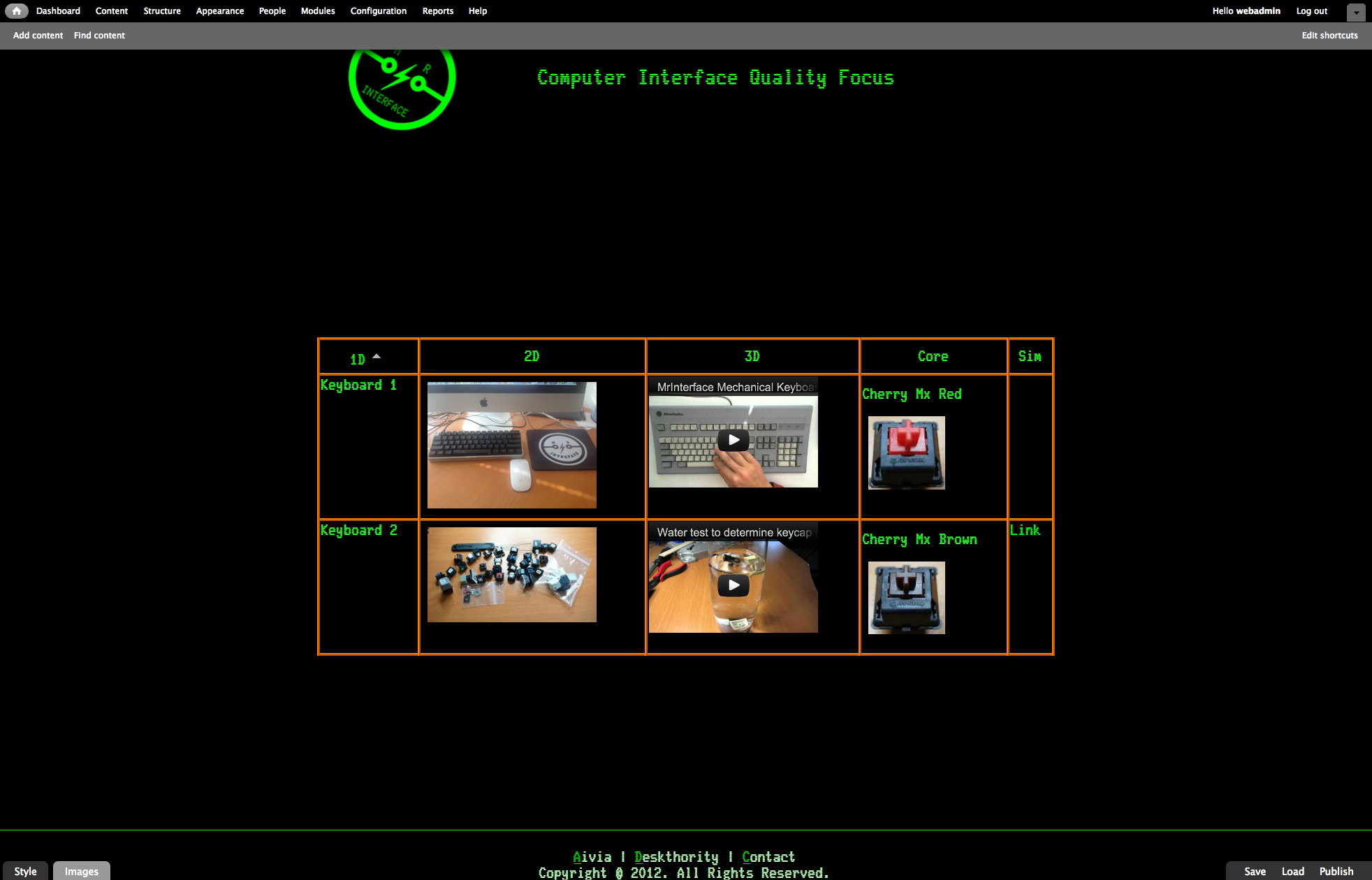Viewport: 1372px width, 880px height.
Task: Expand the Configuration admin menu
Action: (x=378, y=10)
